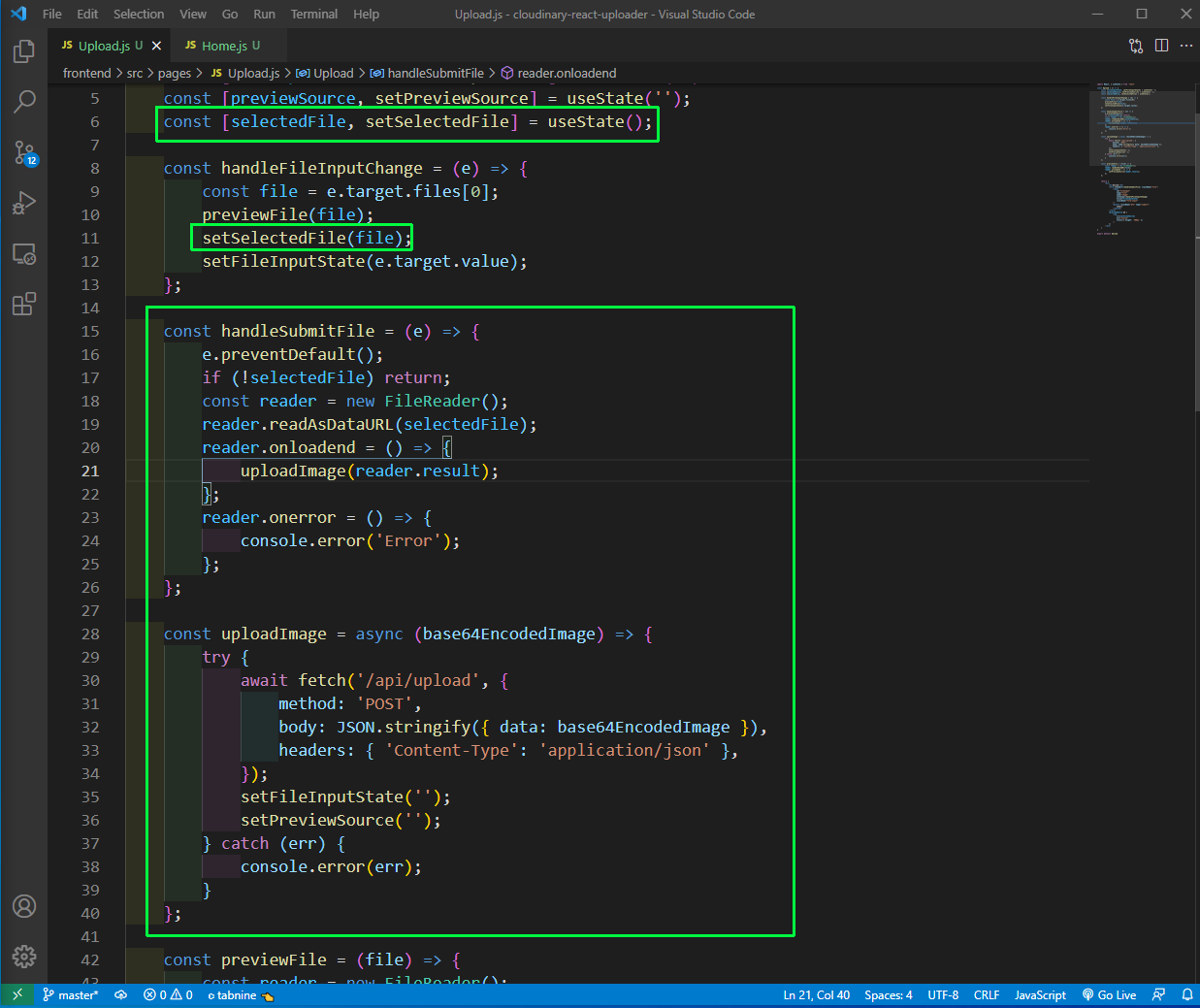Click the VS Code logo icon
The image size is (1200, 1008).
[18, 14]
